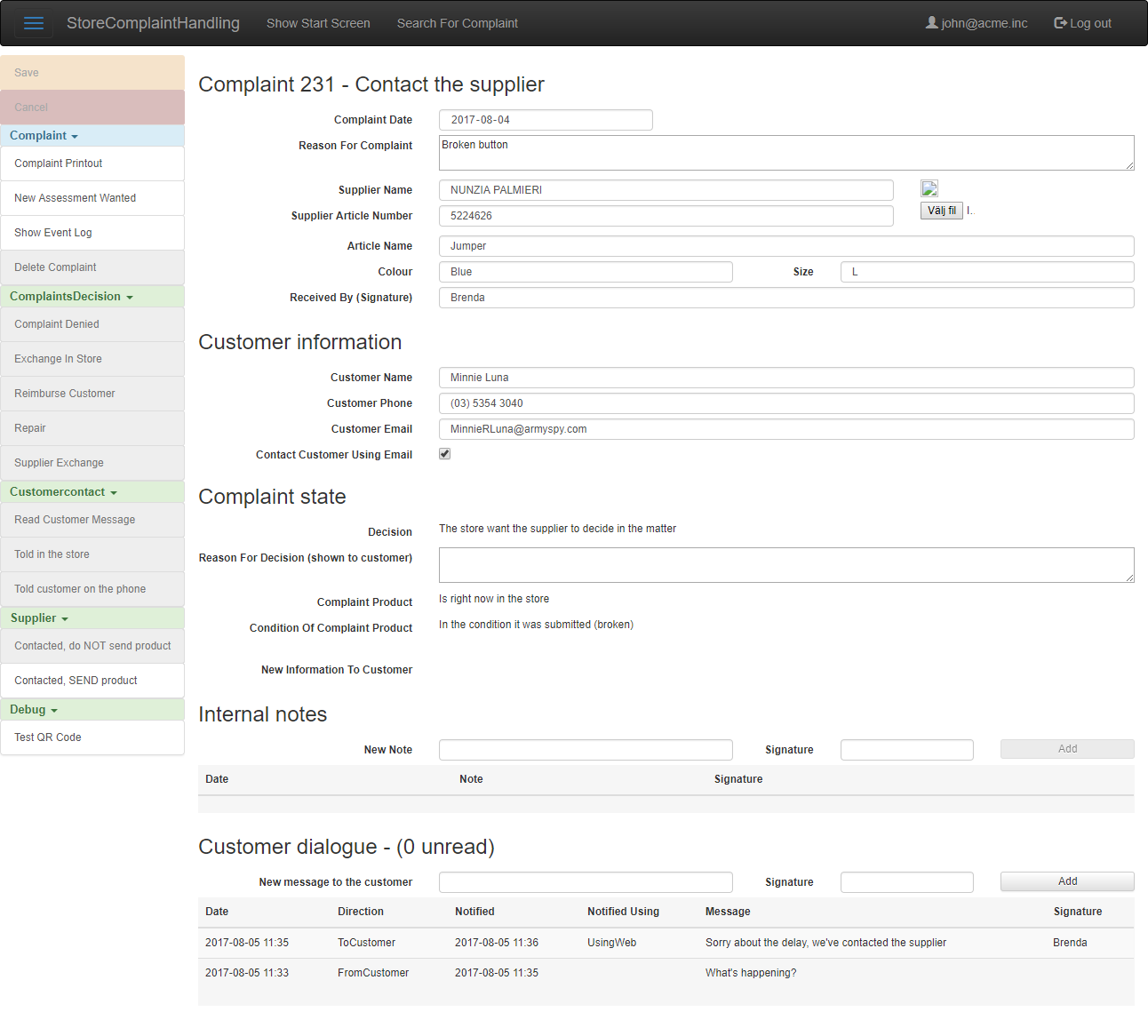The height and width of the screenshot is (1036, 1148).
Task: Click the broken image thumbnail icon
Action: (x=929, y=188)
